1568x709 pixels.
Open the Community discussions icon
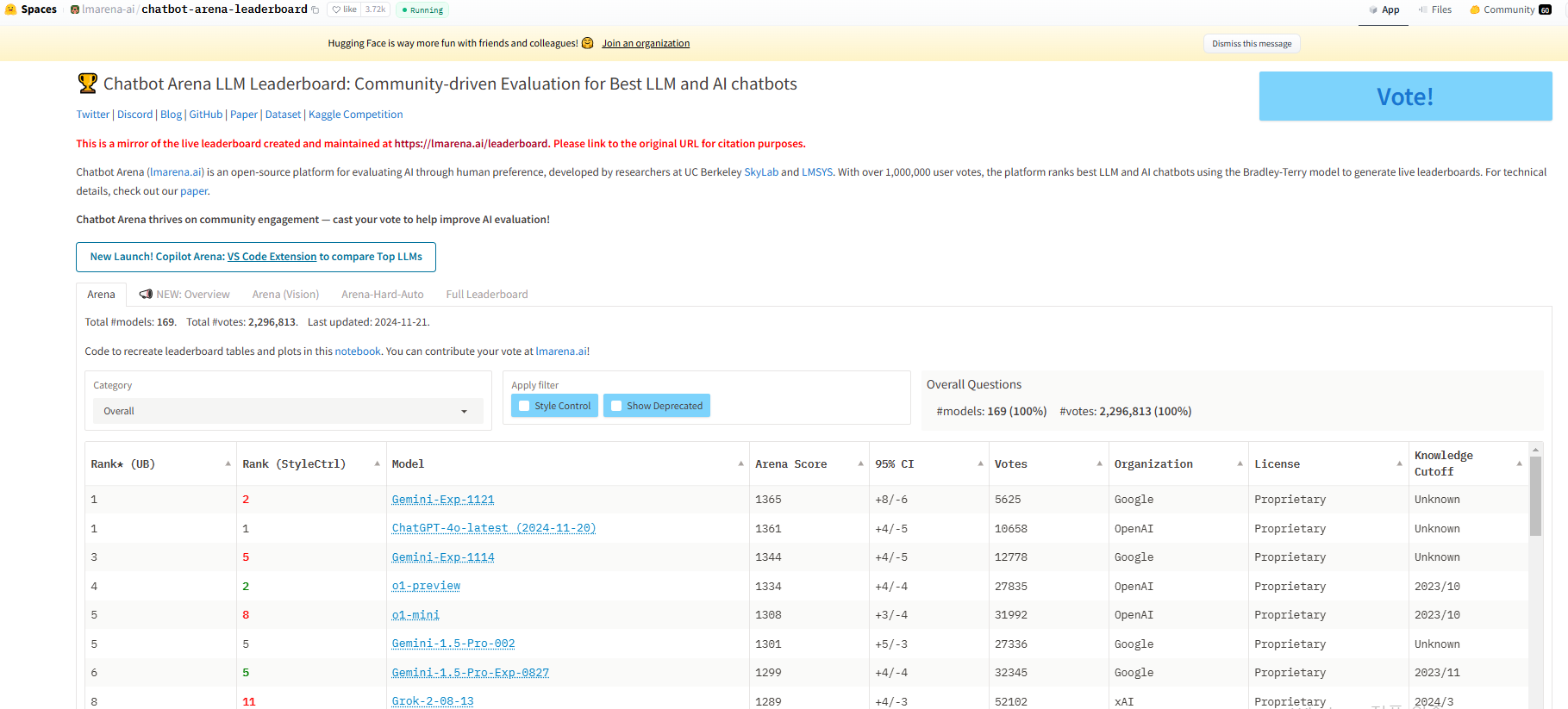(1475, 10)
